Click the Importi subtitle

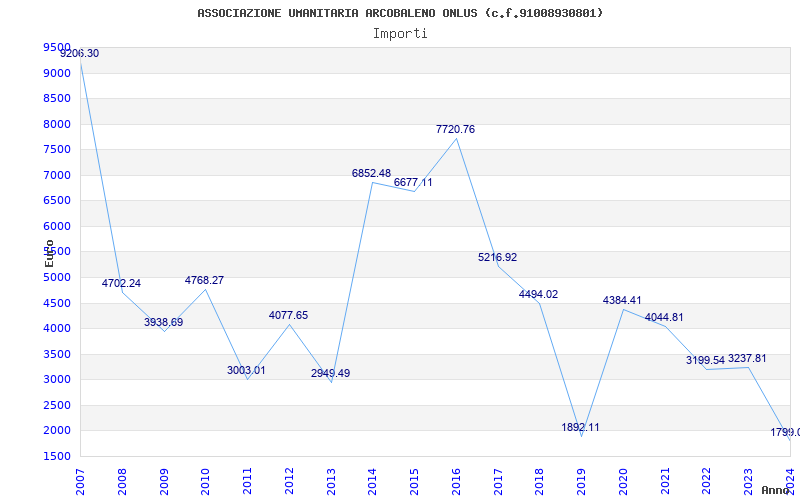tap(400, 34)
